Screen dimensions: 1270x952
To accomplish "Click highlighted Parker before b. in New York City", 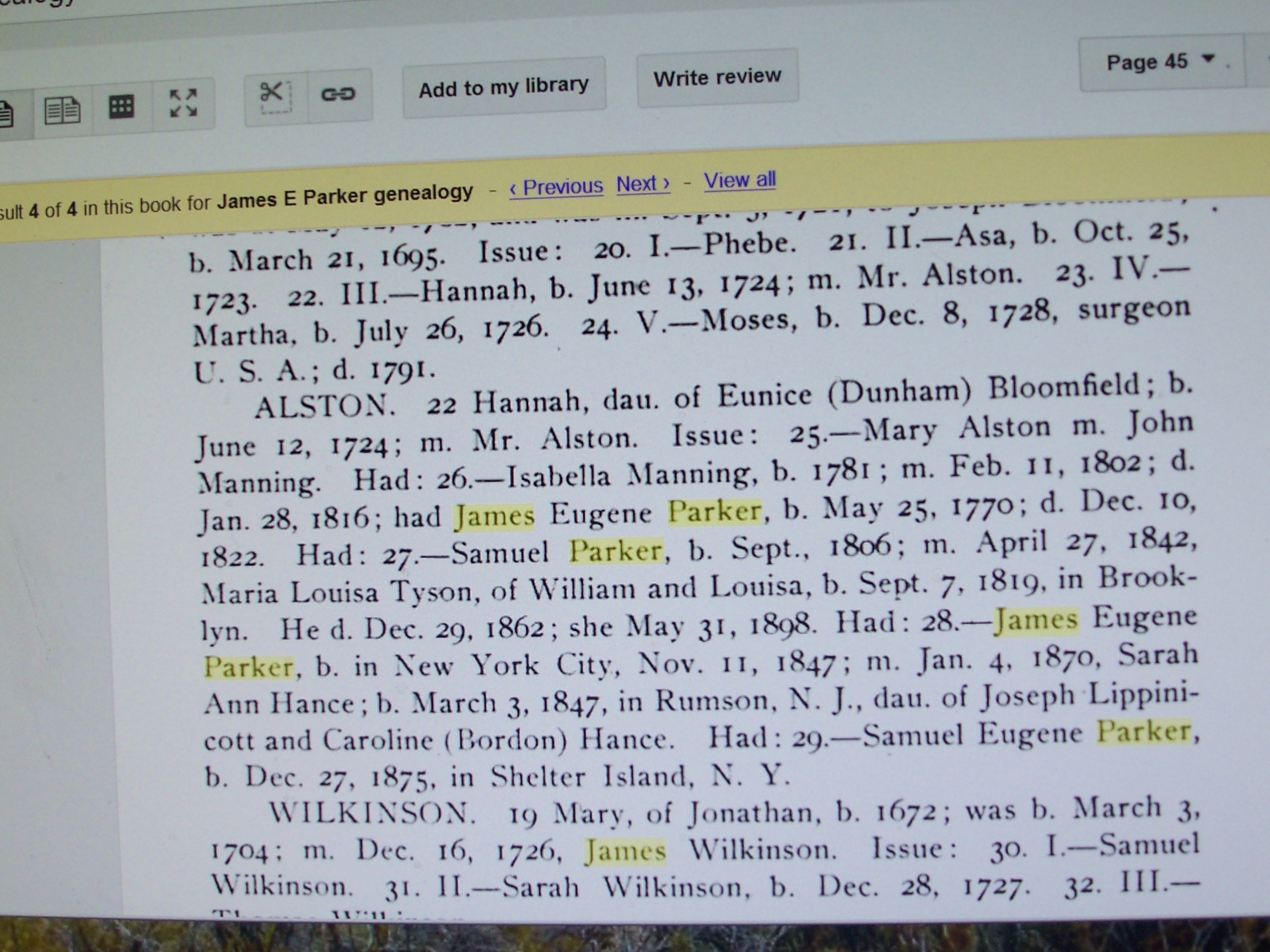I will pos(249,667).
